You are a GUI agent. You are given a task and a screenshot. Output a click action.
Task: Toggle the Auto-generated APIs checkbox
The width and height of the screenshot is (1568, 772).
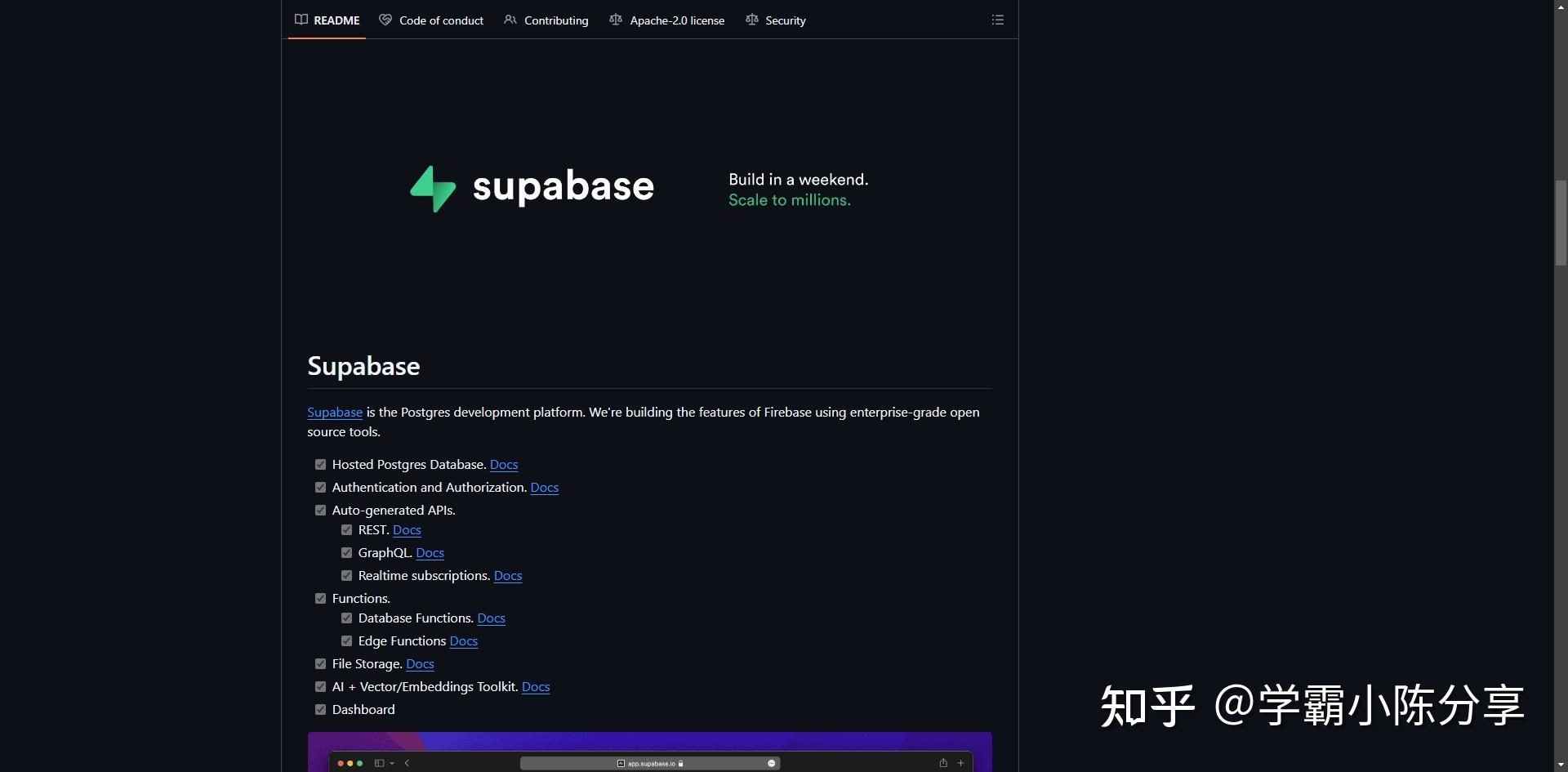[320, 510]
